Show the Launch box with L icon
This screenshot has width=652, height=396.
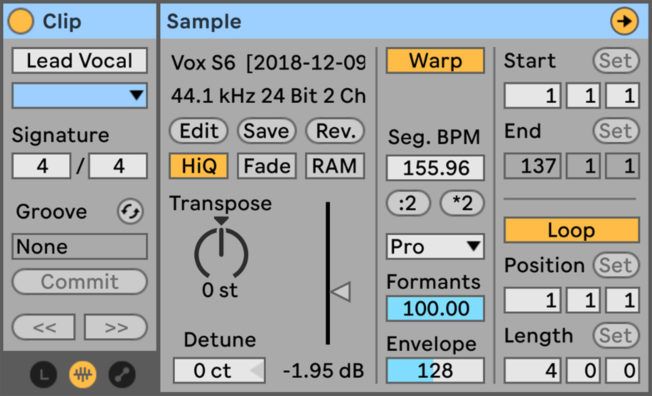click(44, 374)
